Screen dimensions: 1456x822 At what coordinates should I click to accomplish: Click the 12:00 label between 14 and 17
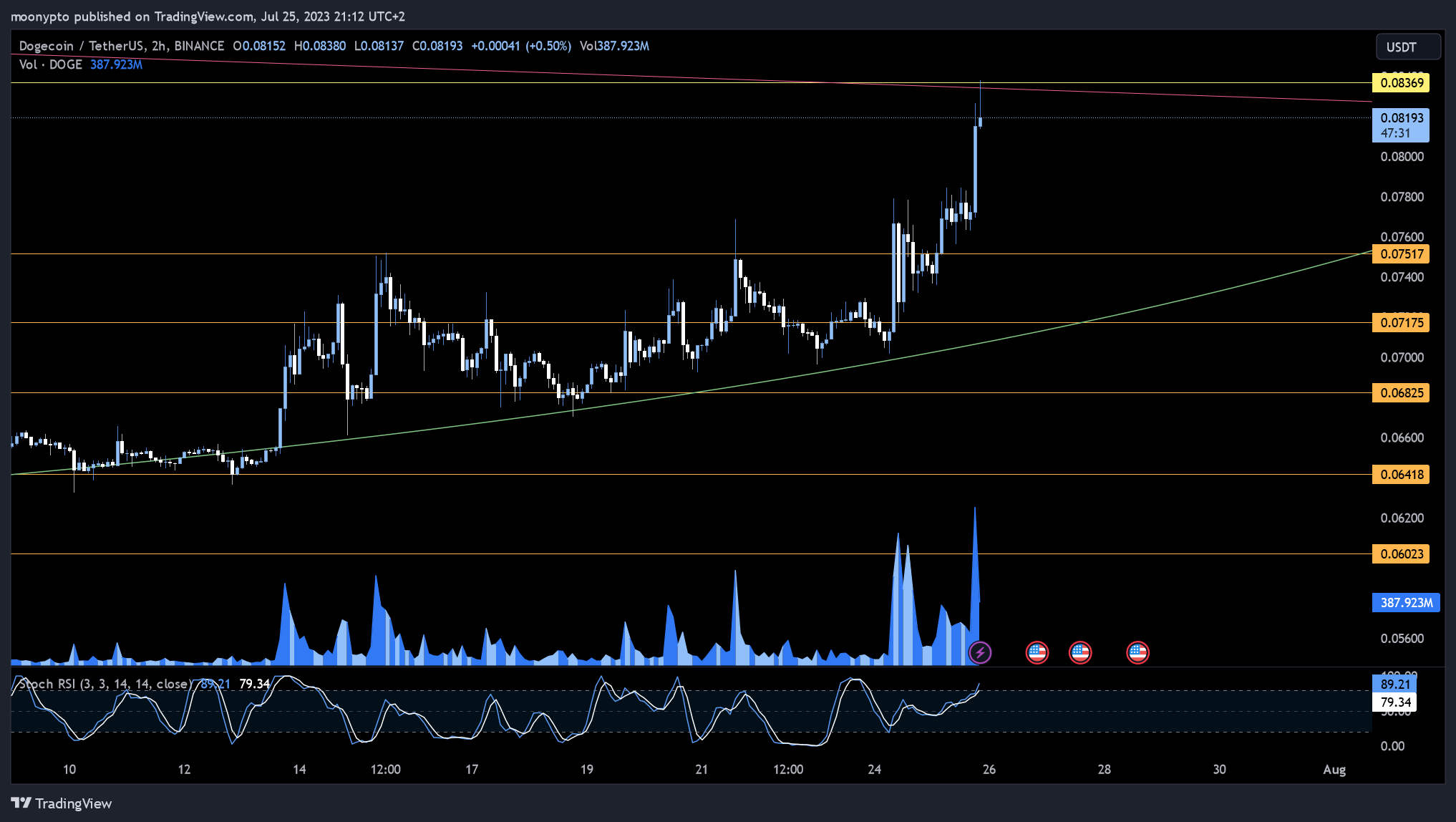coord(385,769)
